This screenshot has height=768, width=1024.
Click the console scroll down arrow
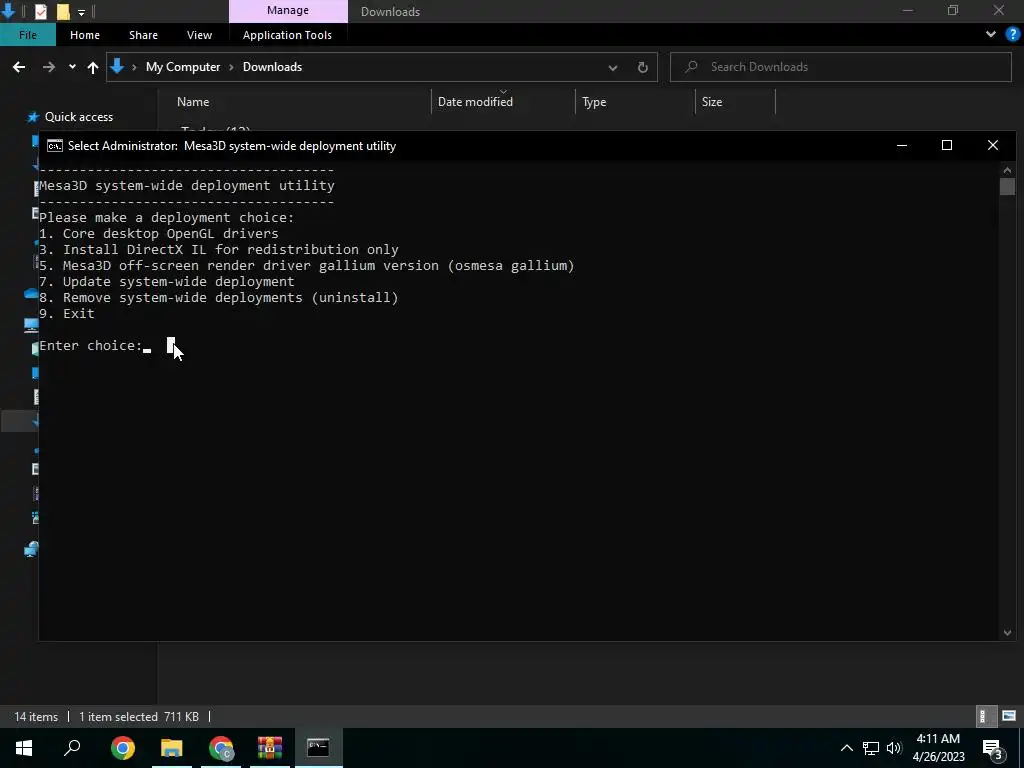(1007, 632)
